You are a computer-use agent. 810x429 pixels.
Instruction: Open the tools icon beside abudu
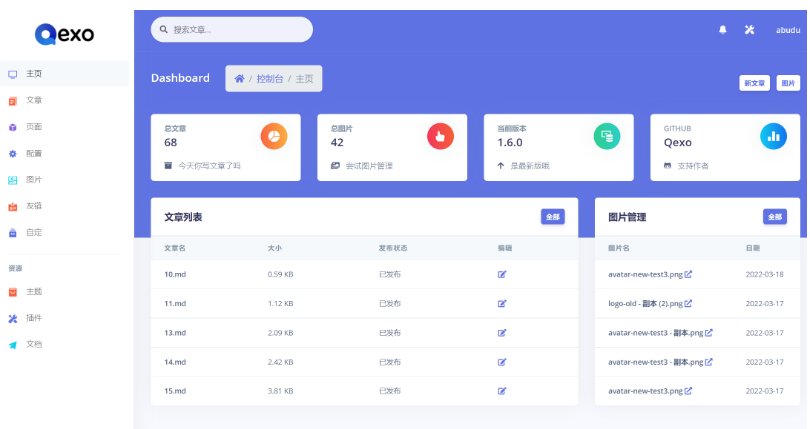pos(749,30)
